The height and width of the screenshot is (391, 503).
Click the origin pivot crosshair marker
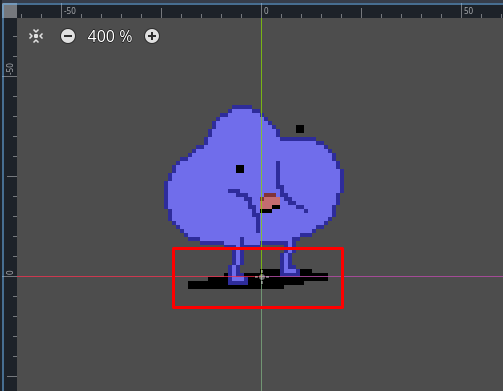[262, 277]
